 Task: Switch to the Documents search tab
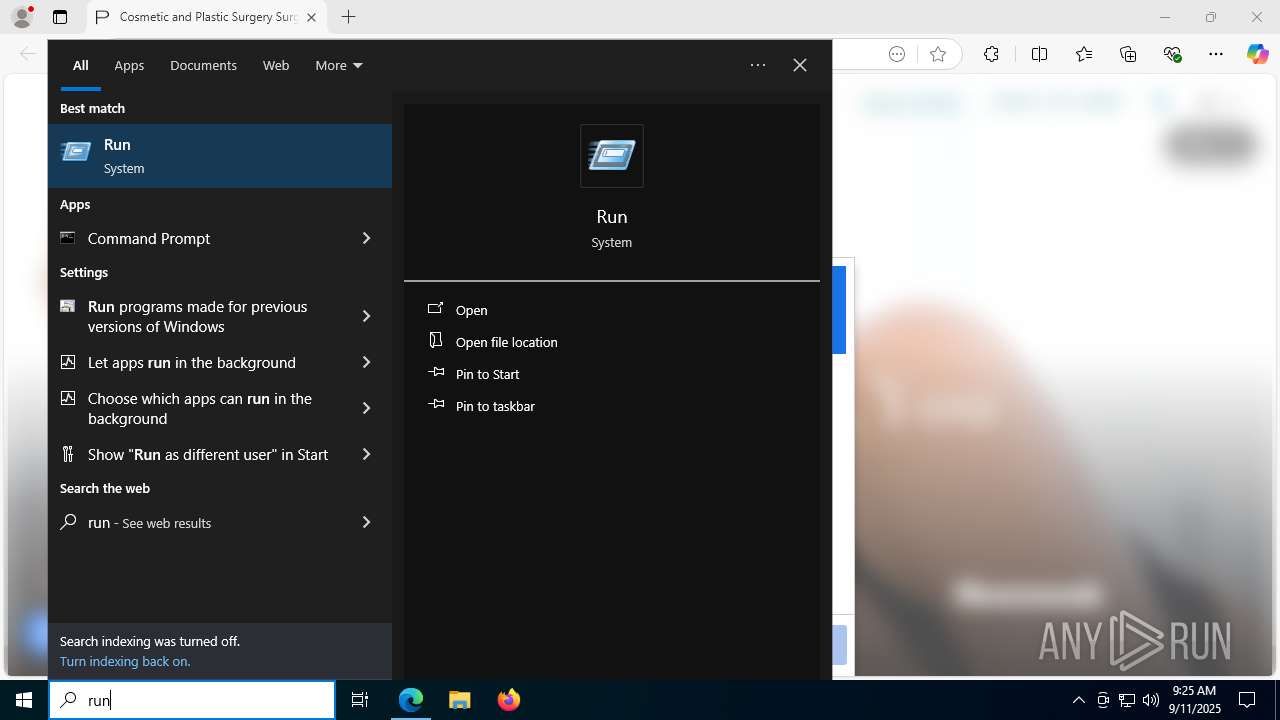click(203, 65)
